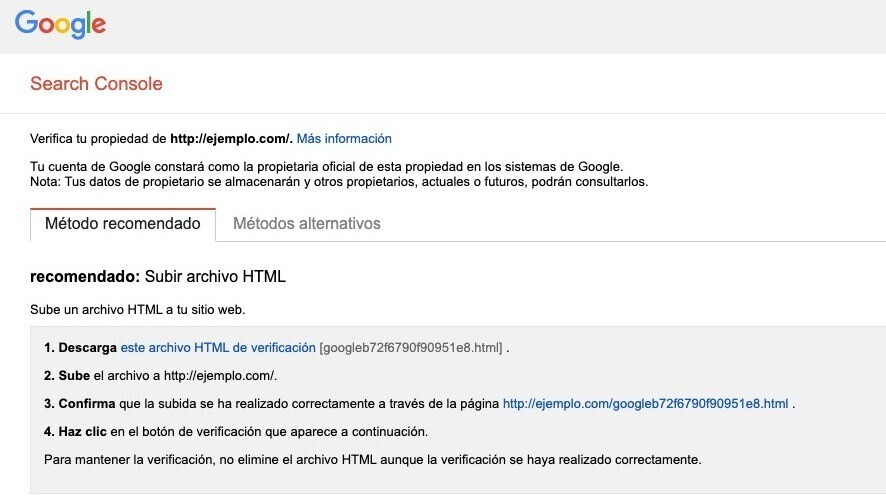Click the text 'Sube un archivo HTML a tu sitio web.'
This screenshot has height=503, width=886.
click(137, 310)
